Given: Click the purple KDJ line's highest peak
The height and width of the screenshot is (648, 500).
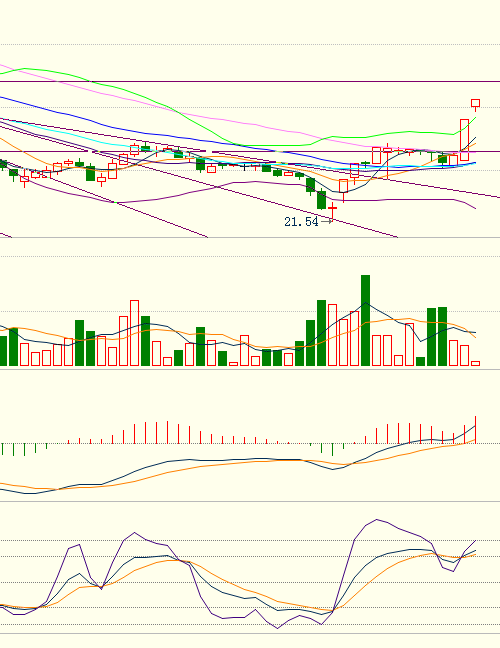Looking at the screenshot, I should click(376, 520).
